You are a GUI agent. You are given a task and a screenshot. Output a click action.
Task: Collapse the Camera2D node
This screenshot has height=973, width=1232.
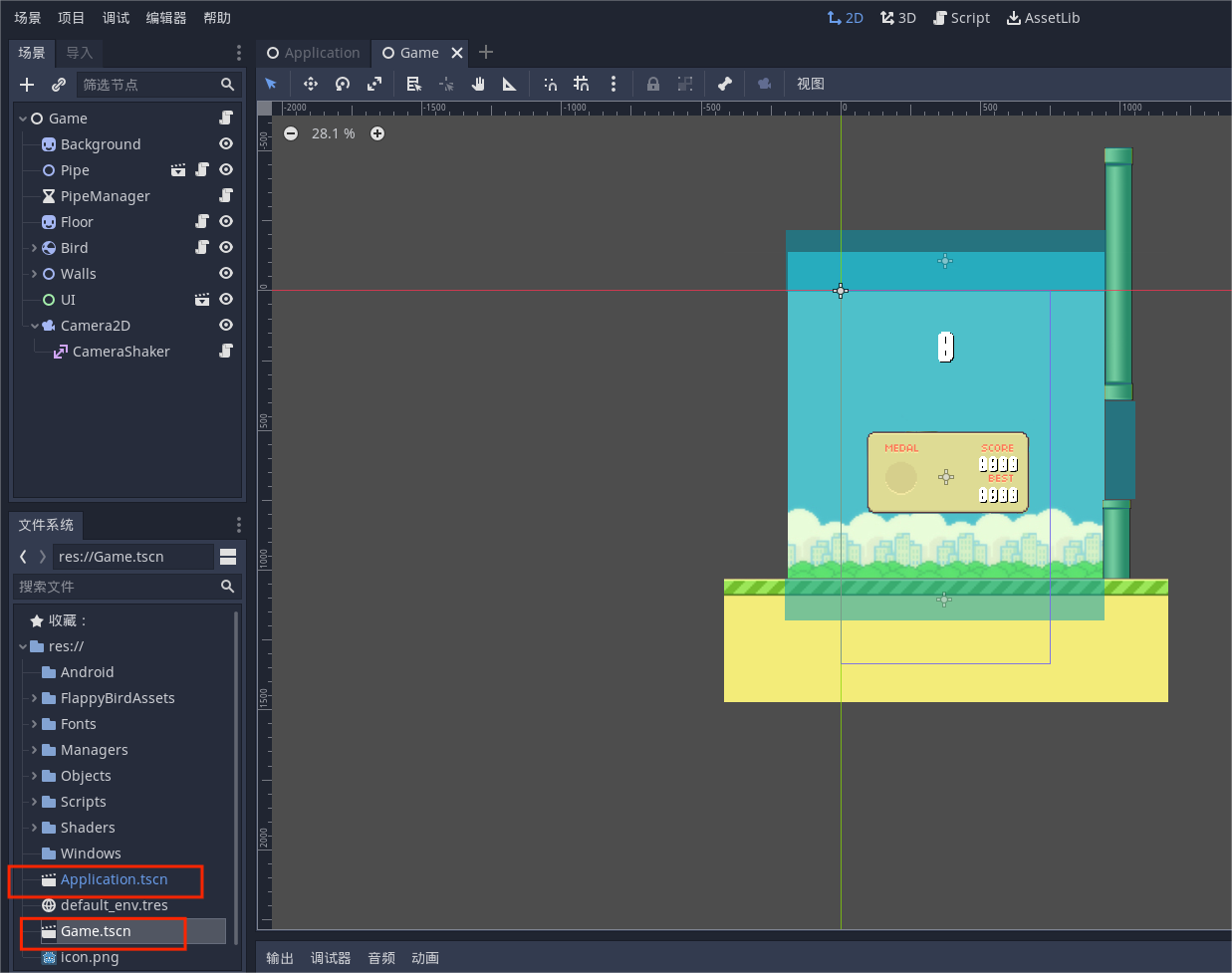(34, 326)
